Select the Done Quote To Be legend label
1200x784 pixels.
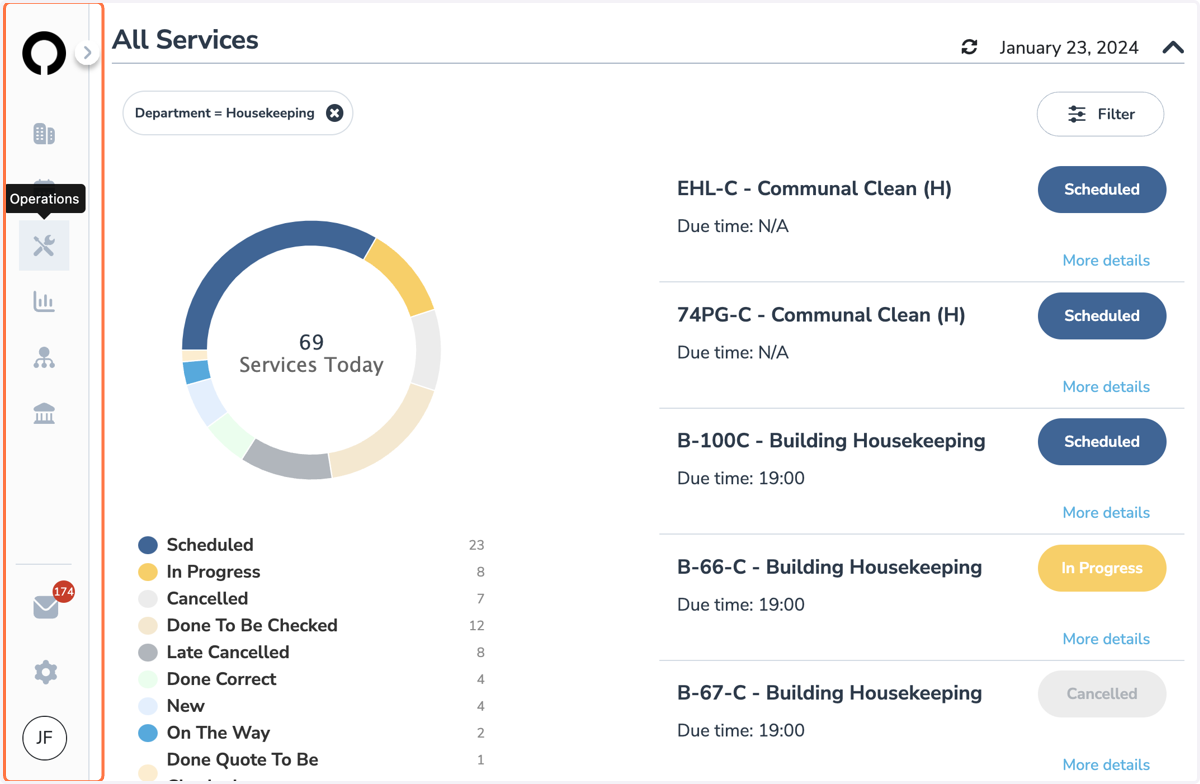(242, 760)
